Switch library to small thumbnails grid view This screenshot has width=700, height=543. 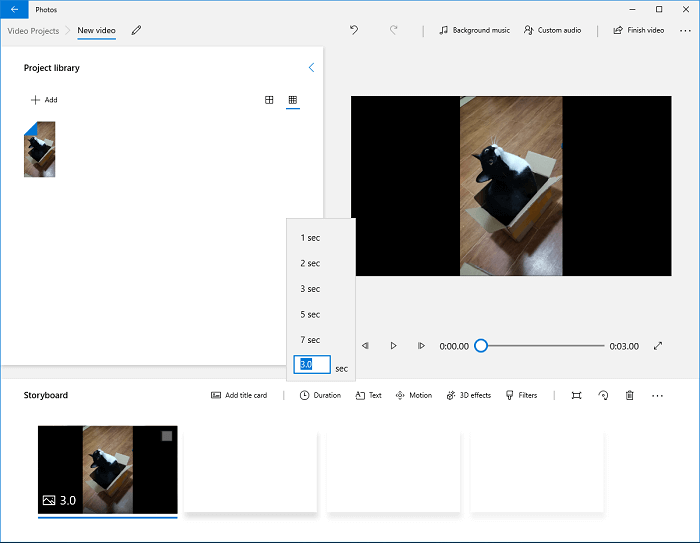pyautogui.click(x=293, y=100)
